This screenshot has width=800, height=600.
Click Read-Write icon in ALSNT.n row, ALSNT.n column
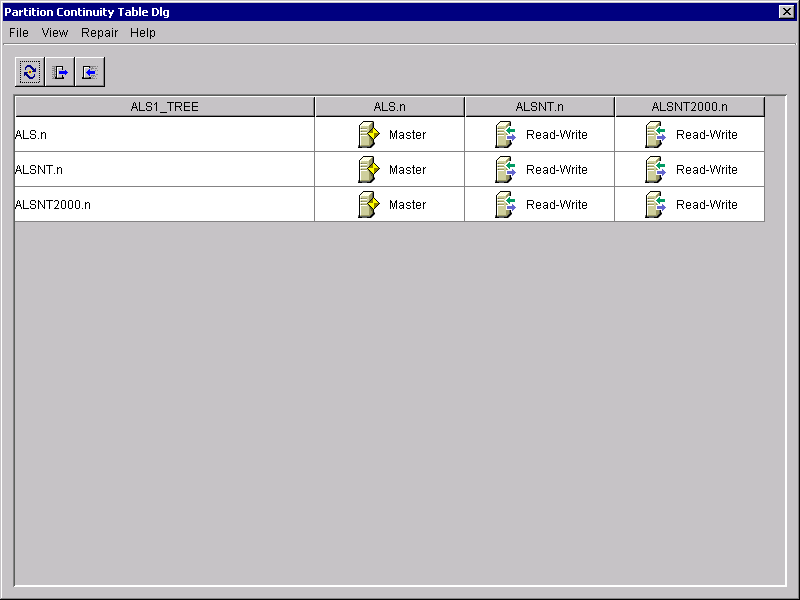pos(506,169)
